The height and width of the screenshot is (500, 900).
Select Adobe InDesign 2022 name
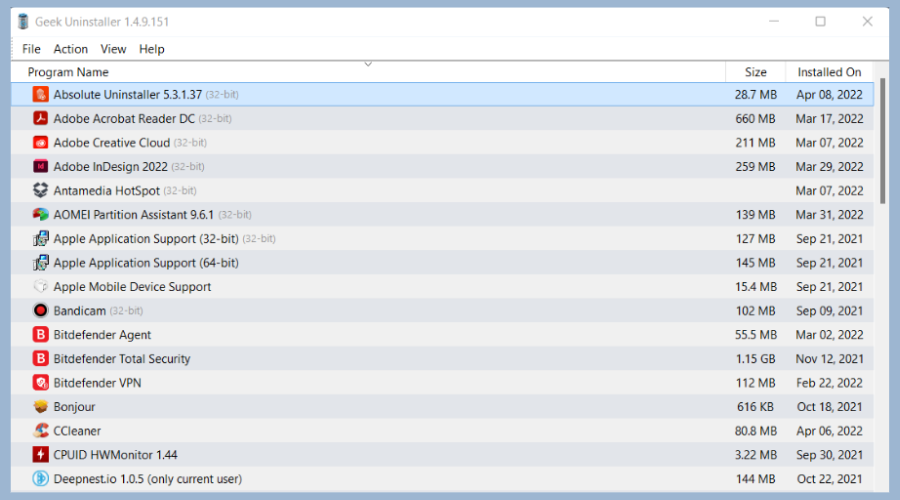coord(111,167)
